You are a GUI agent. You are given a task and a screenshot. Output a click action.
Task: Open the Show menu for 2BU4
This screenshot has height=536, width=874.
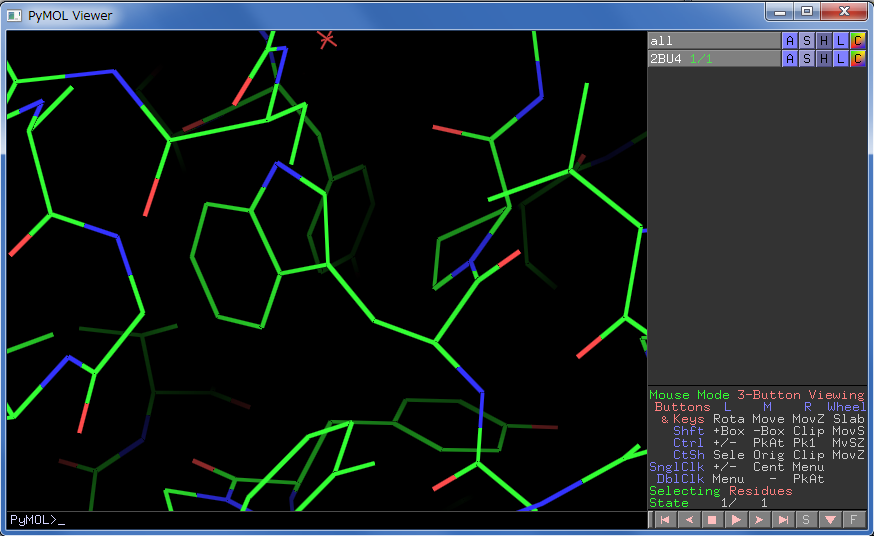tap(807, 59)
